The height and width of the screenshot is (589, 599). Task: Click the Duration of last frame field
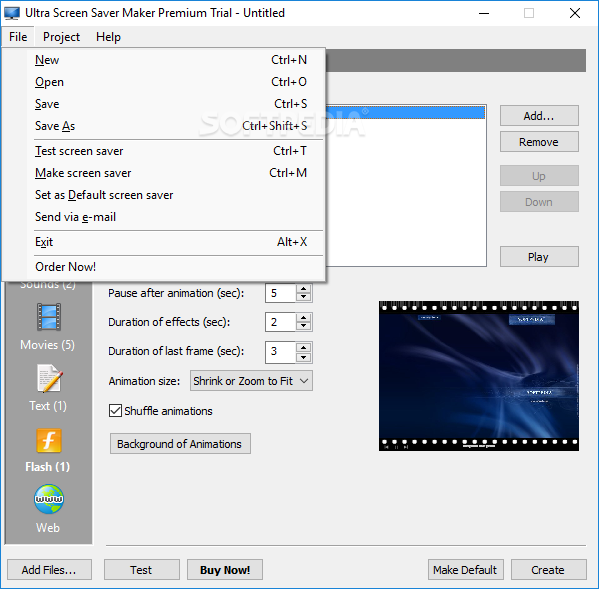click(x=281, y=352)
